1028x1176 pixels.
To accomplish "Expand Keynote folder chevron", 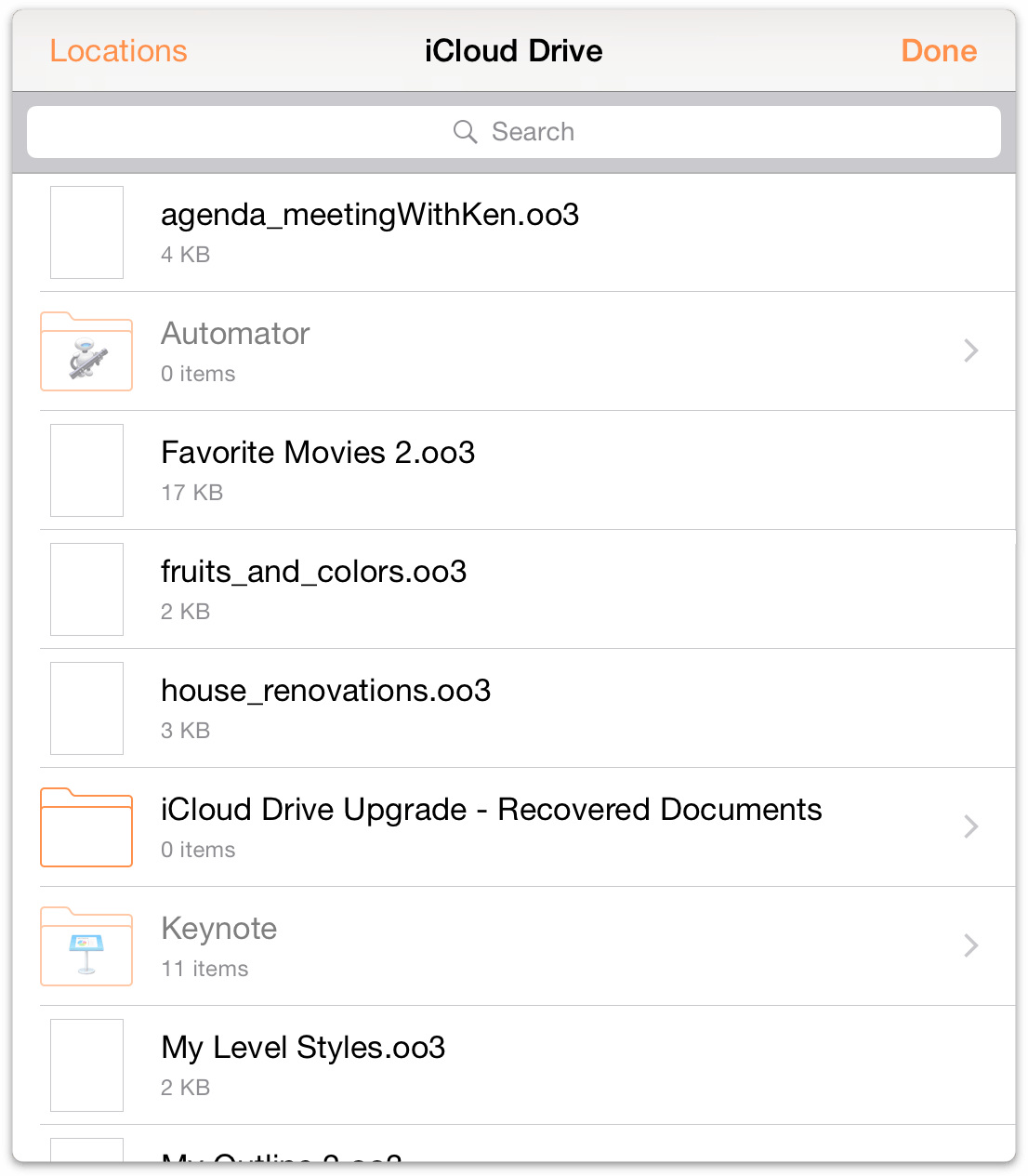I will 971,945.
